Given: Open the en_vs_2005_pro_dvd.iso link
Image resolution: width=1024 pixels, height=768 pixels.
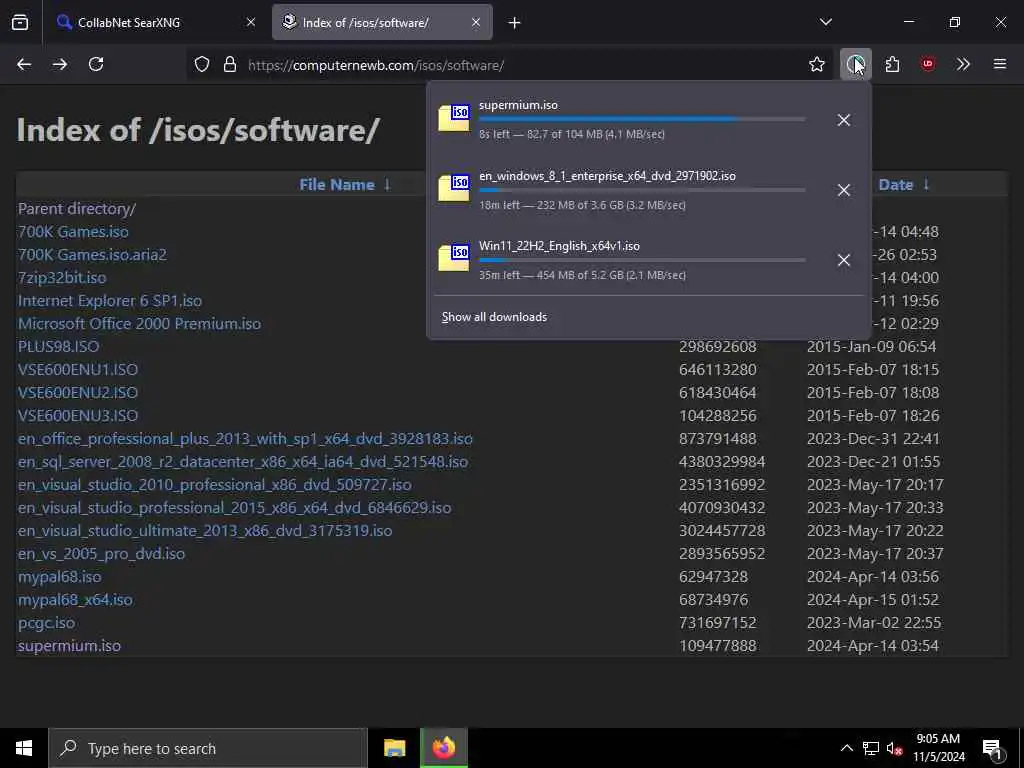Looking at the screenshot, I should pos(101,554).
